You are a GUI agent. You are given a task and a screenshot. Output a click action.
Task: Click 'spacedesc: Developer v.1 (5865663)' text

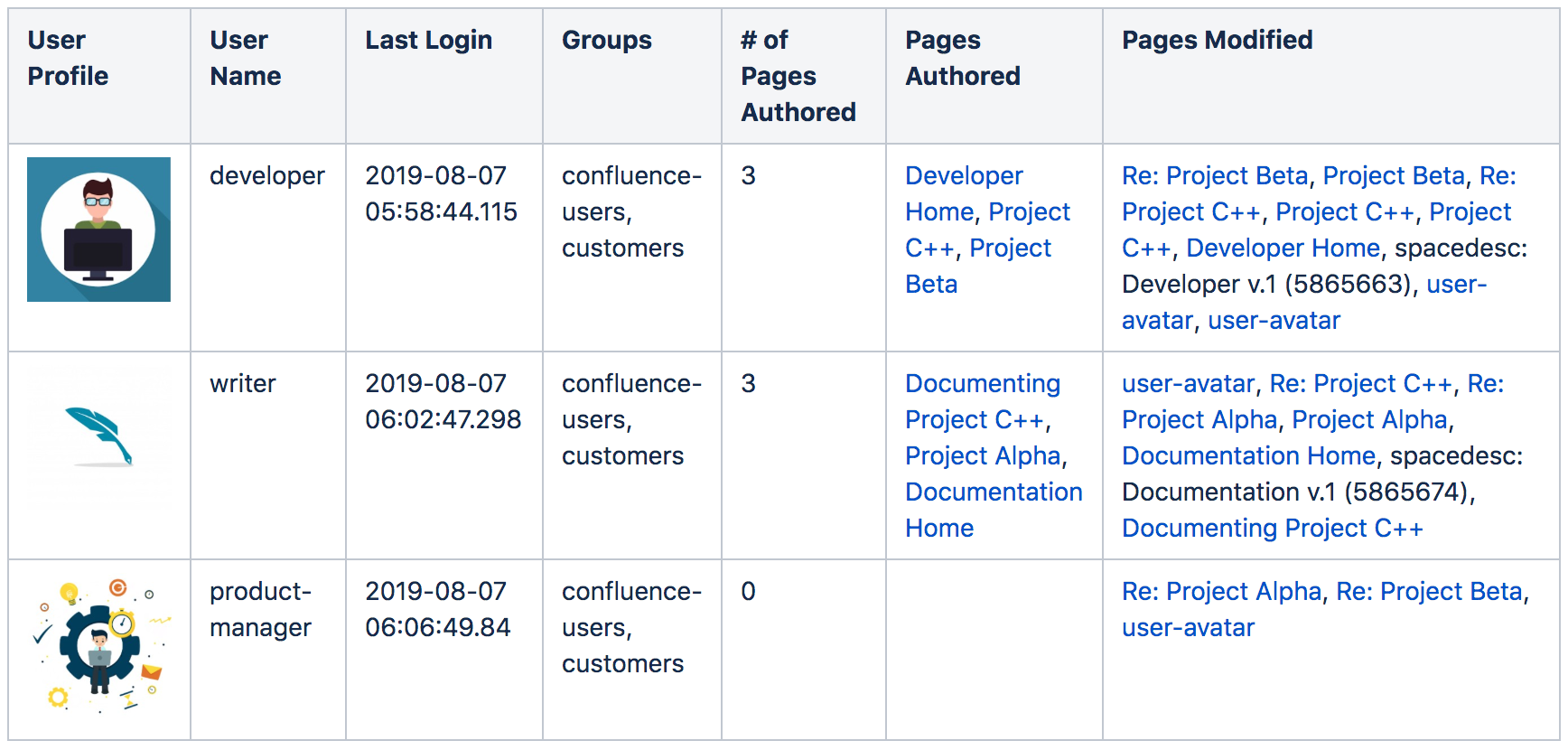(1324, 266)
